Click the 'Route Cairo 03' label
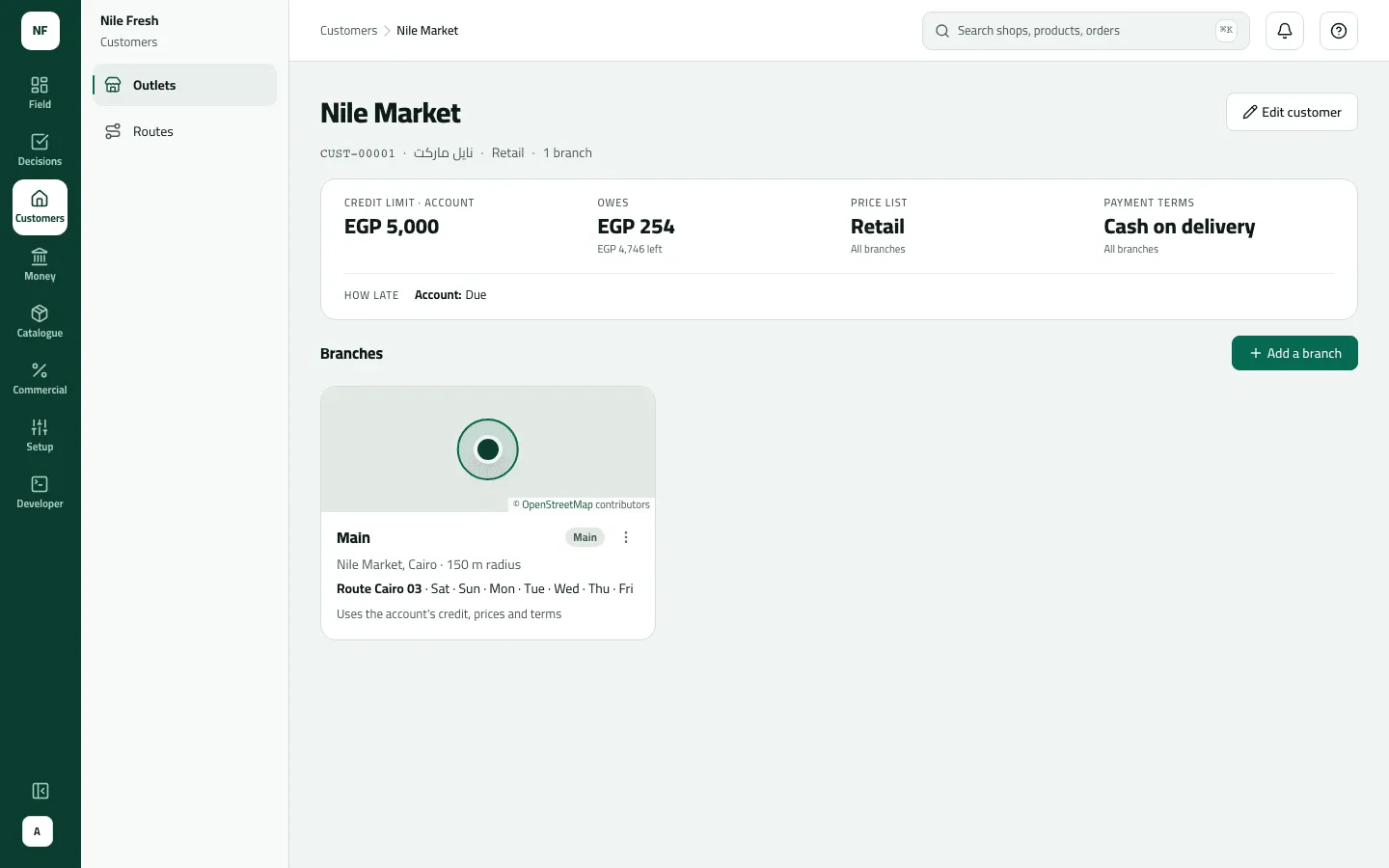Viewport: 1389px width, 868px height. click(x=379, y=588)
